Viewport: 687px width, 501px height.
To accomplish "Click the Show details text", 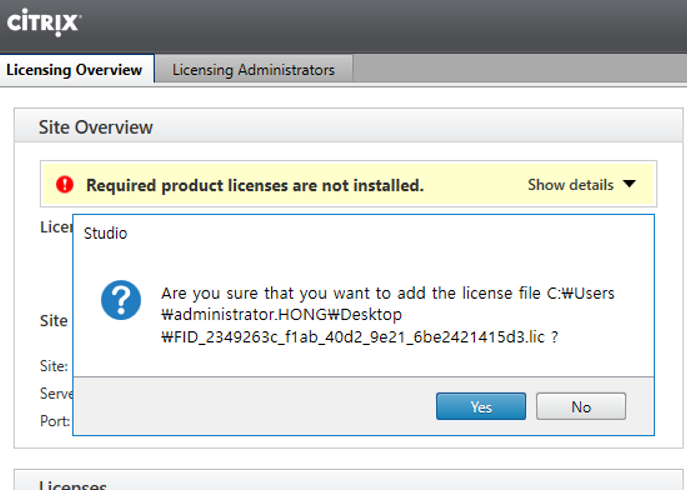I will (570, 185).
